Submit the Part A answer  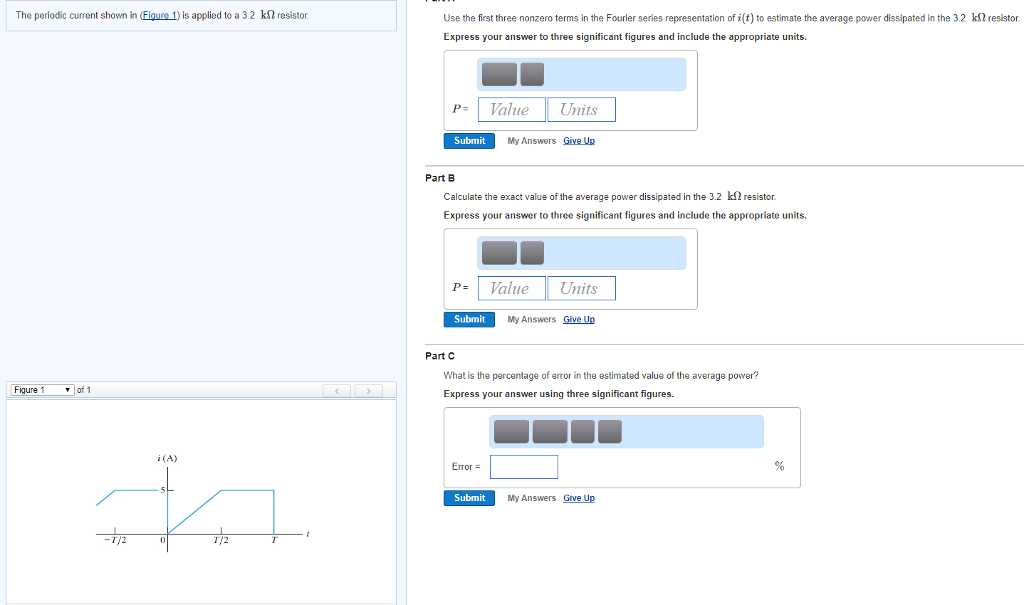pos(469,141)
